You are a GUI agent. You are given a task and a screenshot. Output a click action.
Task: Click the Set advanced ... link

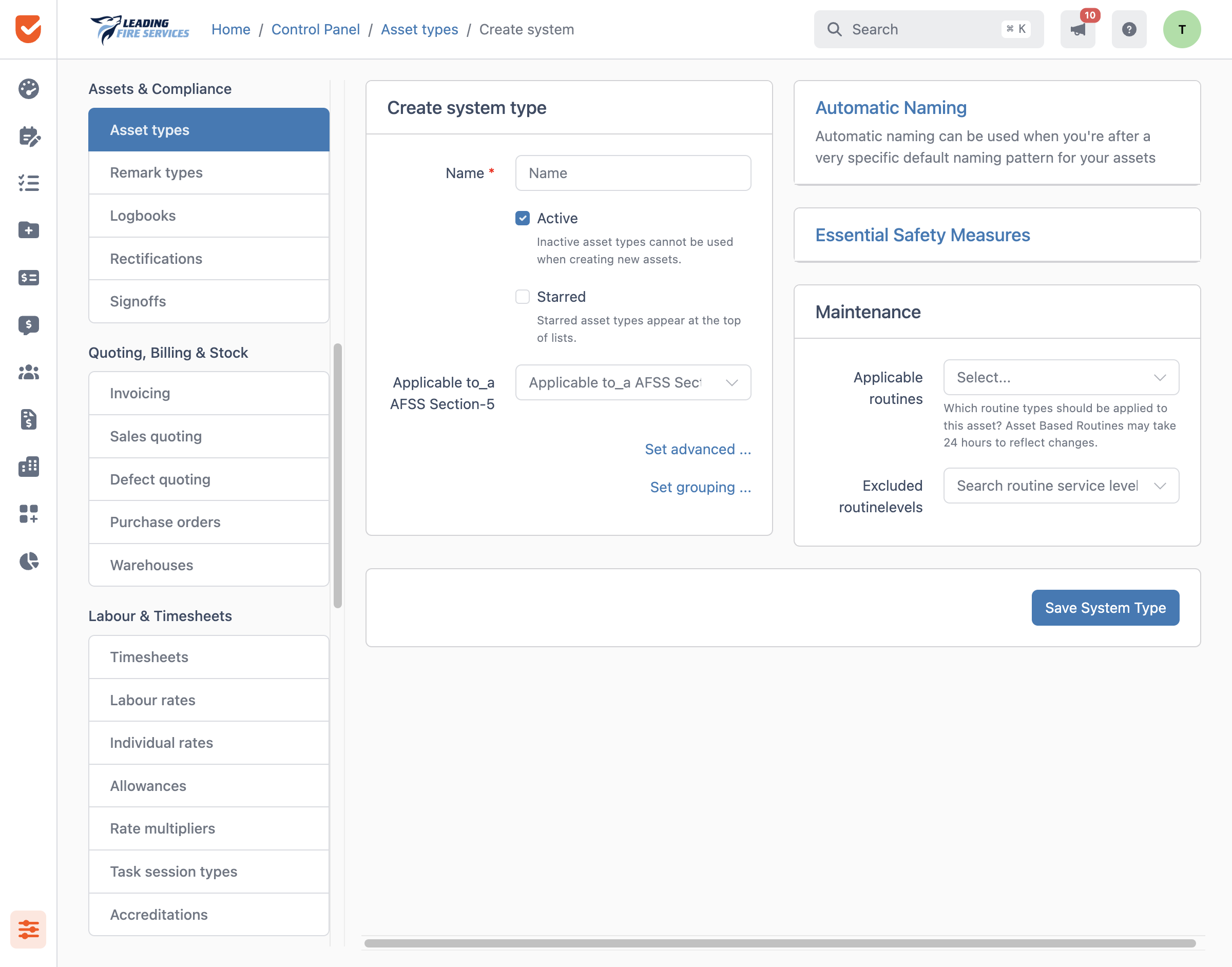698,450
